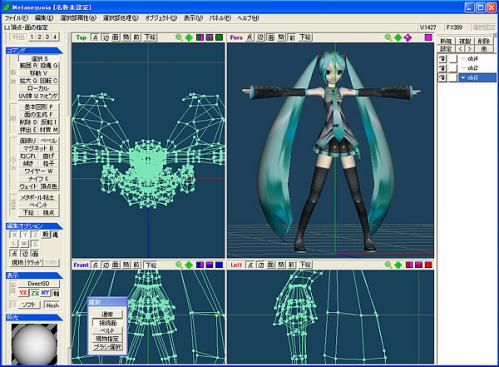The width and height of the screenshot is (499, 367).
Task: Click the magnifier zoom icon in Pers view
Action: (x=388, y=37)
